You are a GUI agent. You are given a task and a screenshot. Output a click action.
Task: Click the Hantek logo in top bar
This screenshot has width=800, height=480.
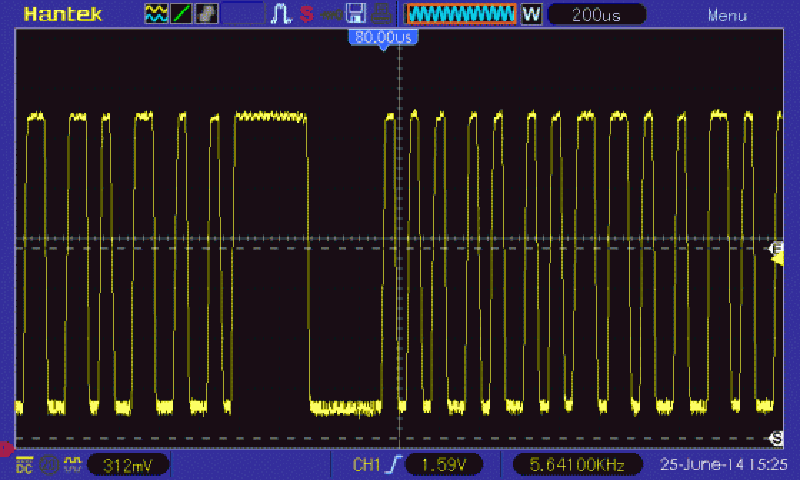point(60,14)
